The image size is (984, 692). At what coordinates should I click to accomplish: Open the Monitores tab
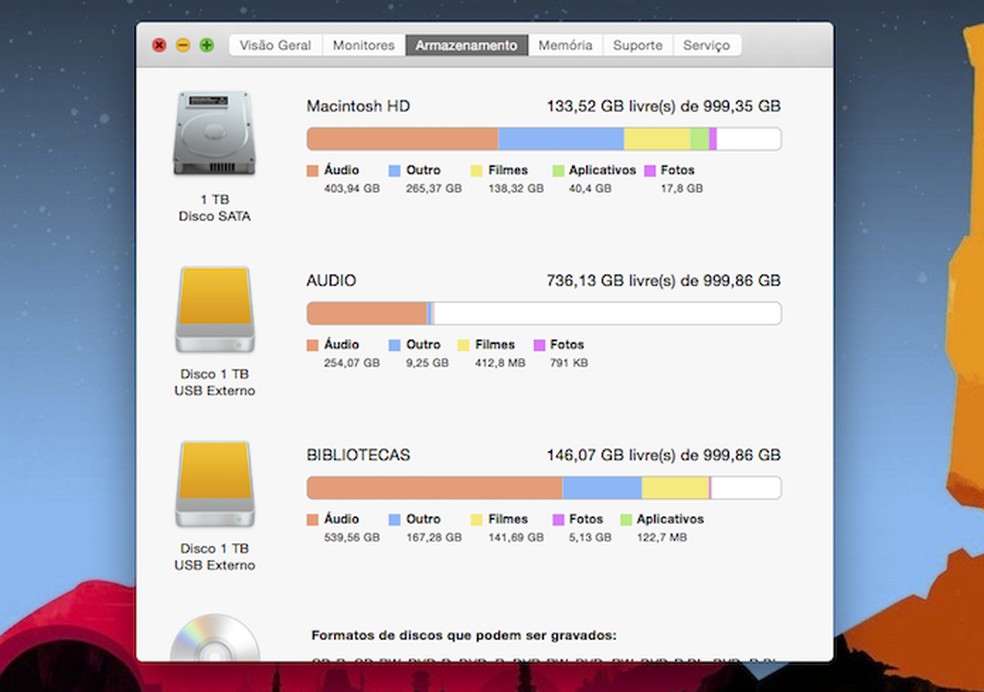click(x=363, y=44)
